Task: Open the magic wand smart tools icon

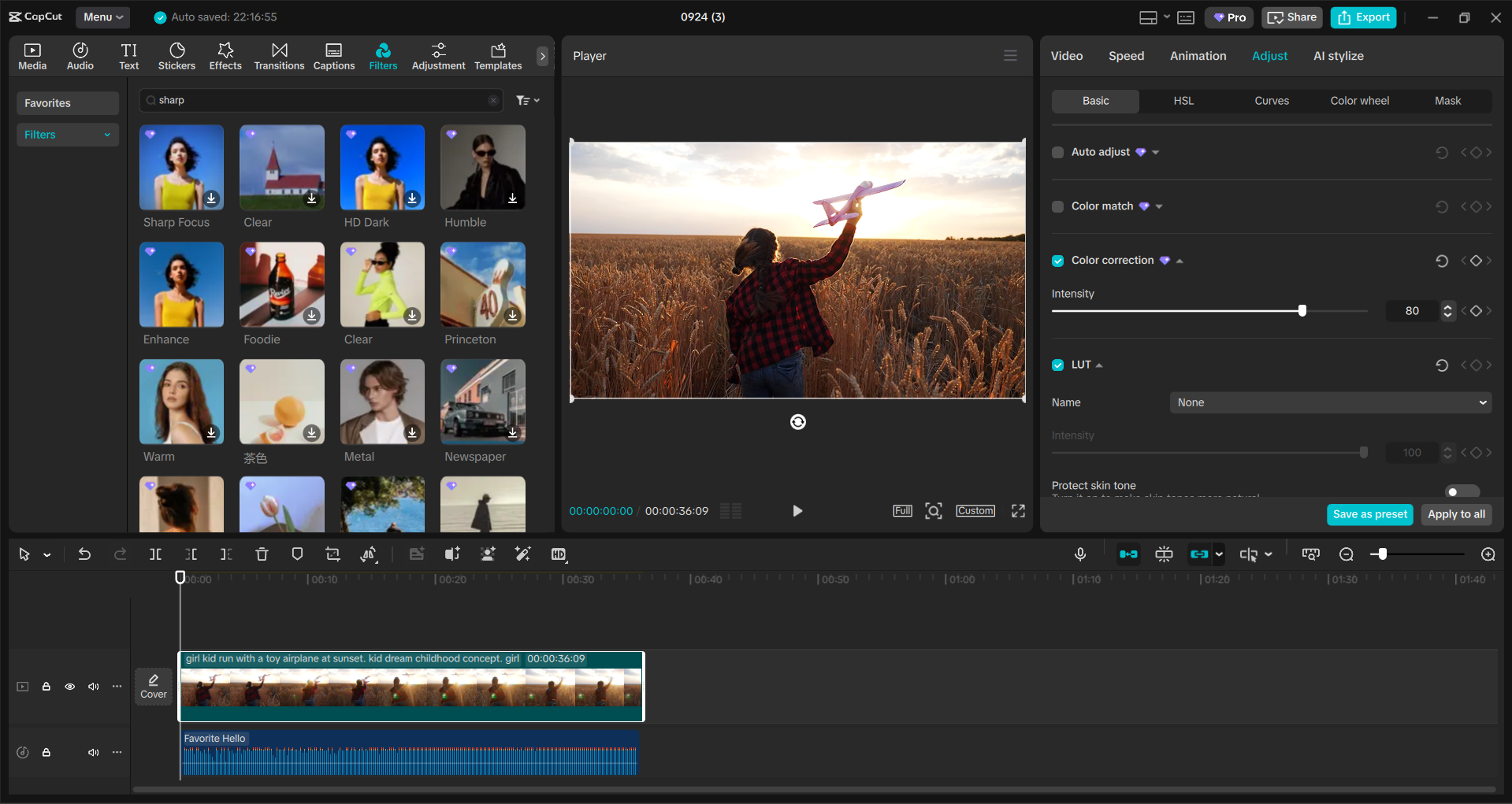Action: coord(522,554)
